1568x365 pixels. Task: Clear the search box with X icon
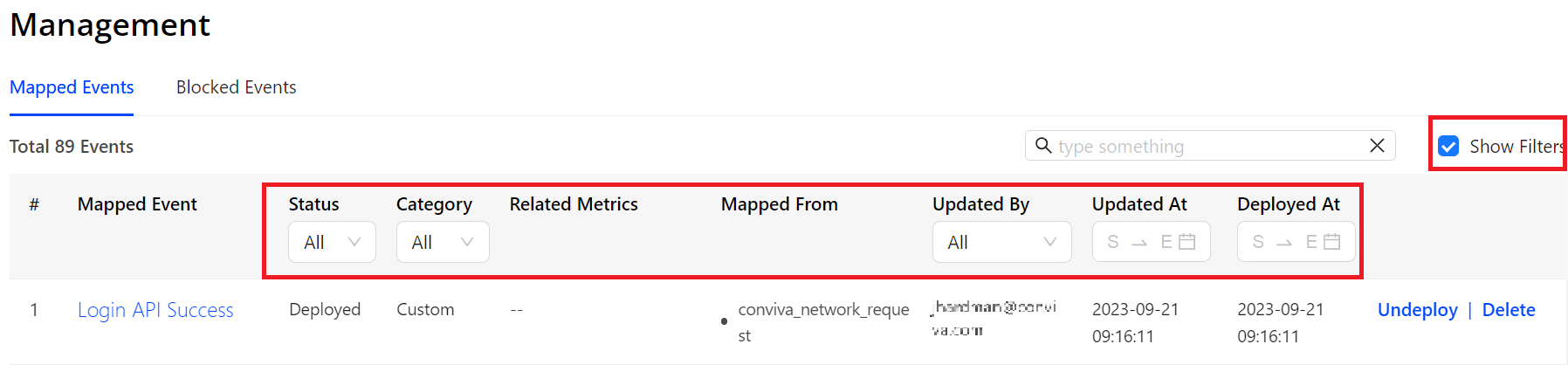click(1377, 146)
